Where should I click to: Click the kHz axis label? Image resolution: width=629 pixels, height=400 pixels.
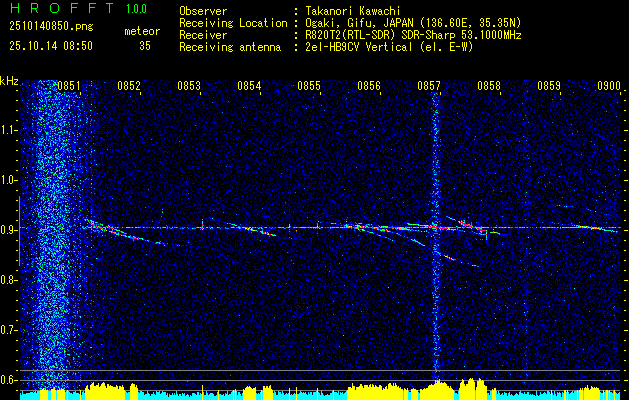coord(9,81)
